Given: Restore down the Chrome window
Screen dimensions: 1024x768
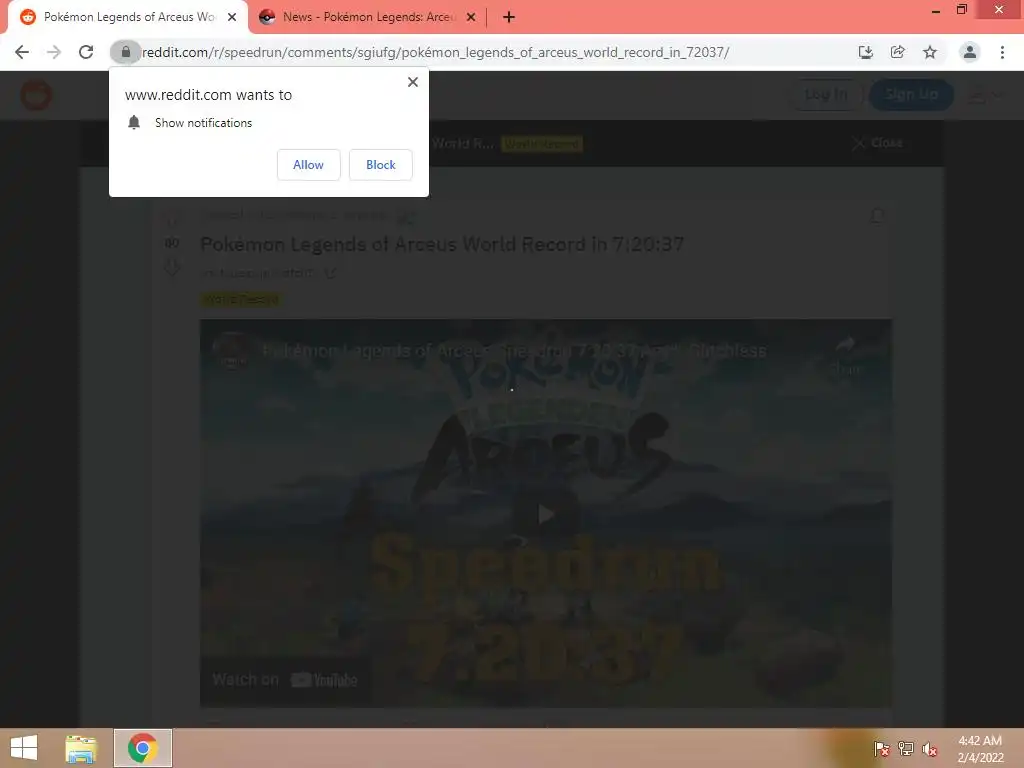Looking at the screenshot, I should (x=962, y=9).
